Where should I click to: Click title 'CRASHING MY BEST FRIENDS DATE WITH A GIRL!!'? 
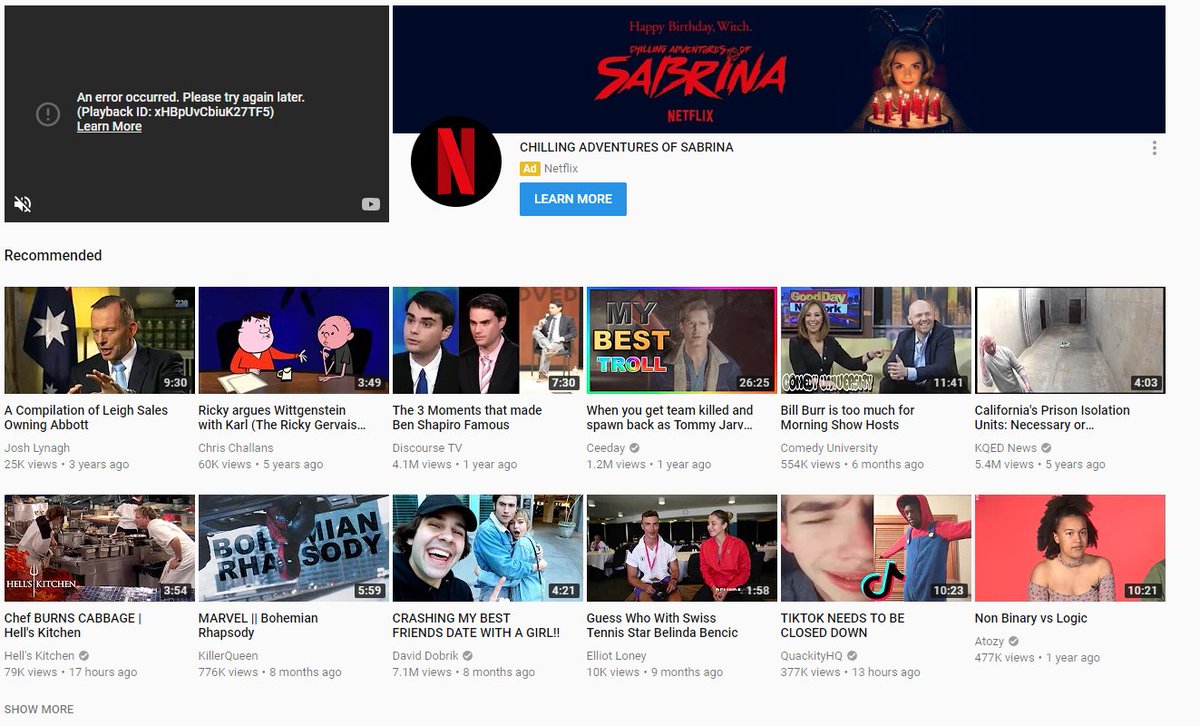(x=476, y=625)
